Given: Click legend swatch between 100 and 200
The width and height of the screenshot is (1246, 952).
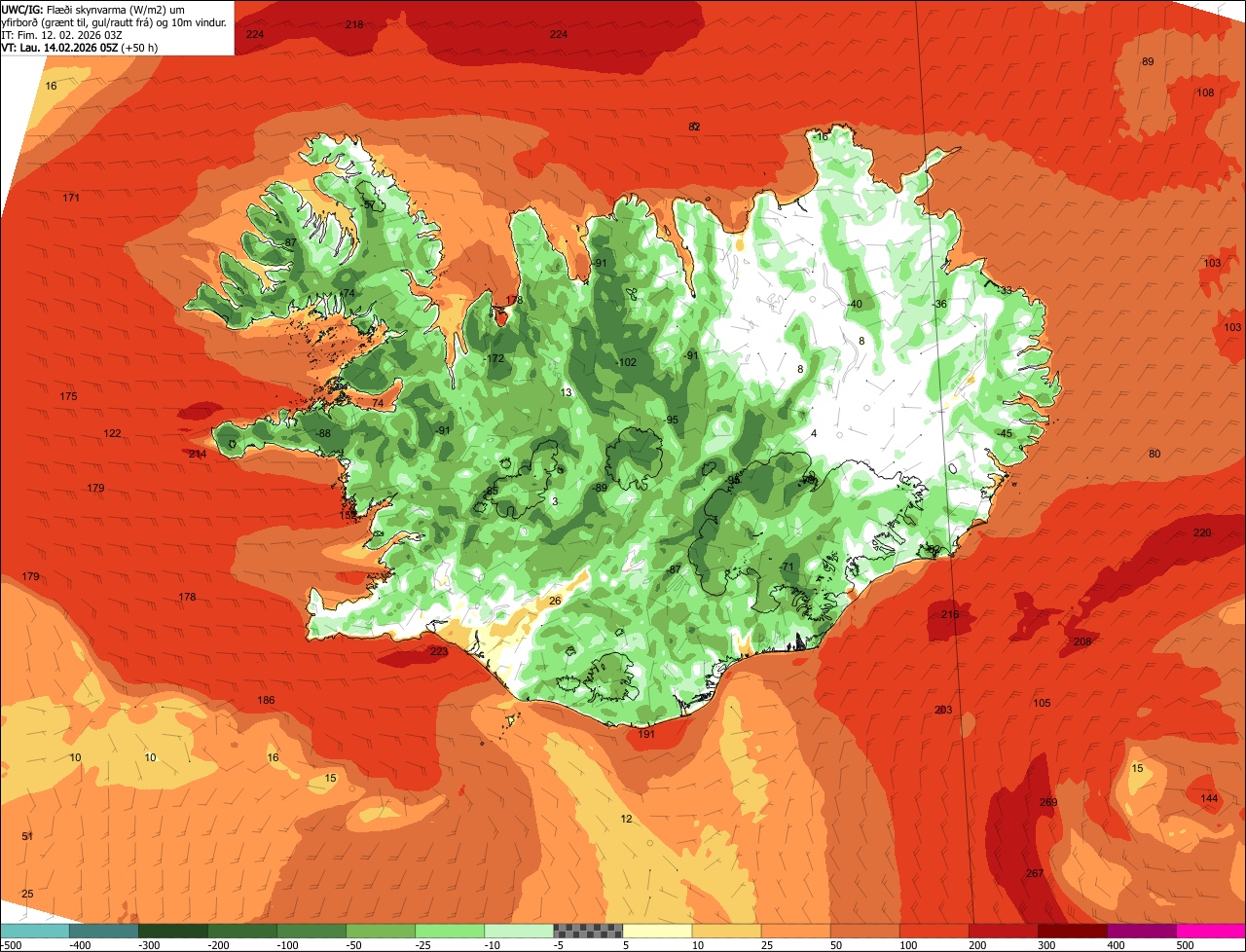Looking at the screenshot, I should click(934, 931).
